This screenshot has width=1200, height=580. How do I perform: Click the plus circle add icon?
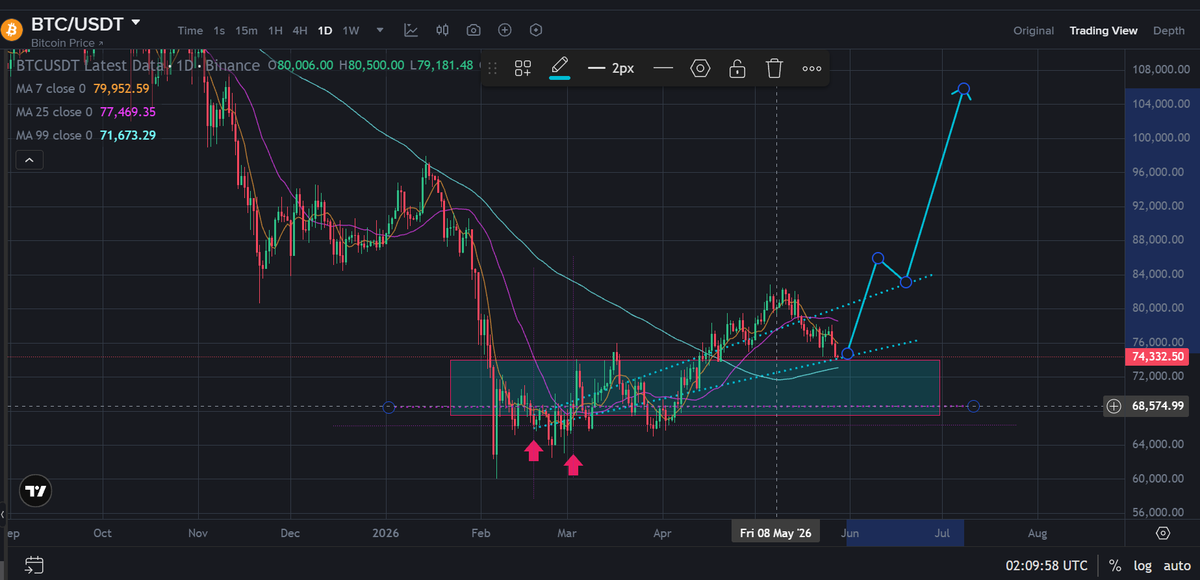click(x=504, y=31)
